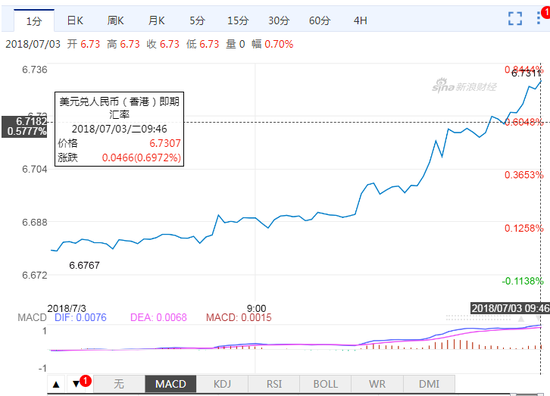Click the DIF: 0.0076 readout
This screenshot has height=396, width=550.
coord(80,317)
